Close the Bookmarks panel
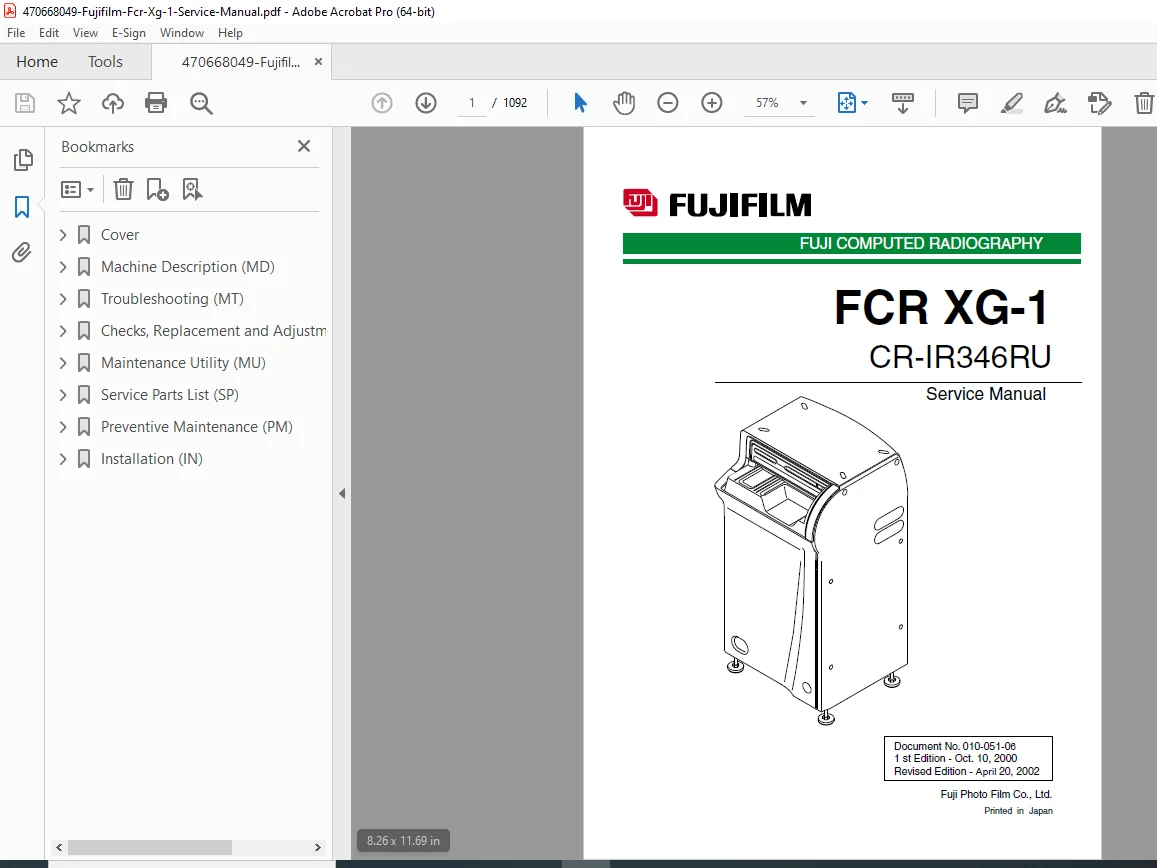1157x868 pixels. (304, 146)
